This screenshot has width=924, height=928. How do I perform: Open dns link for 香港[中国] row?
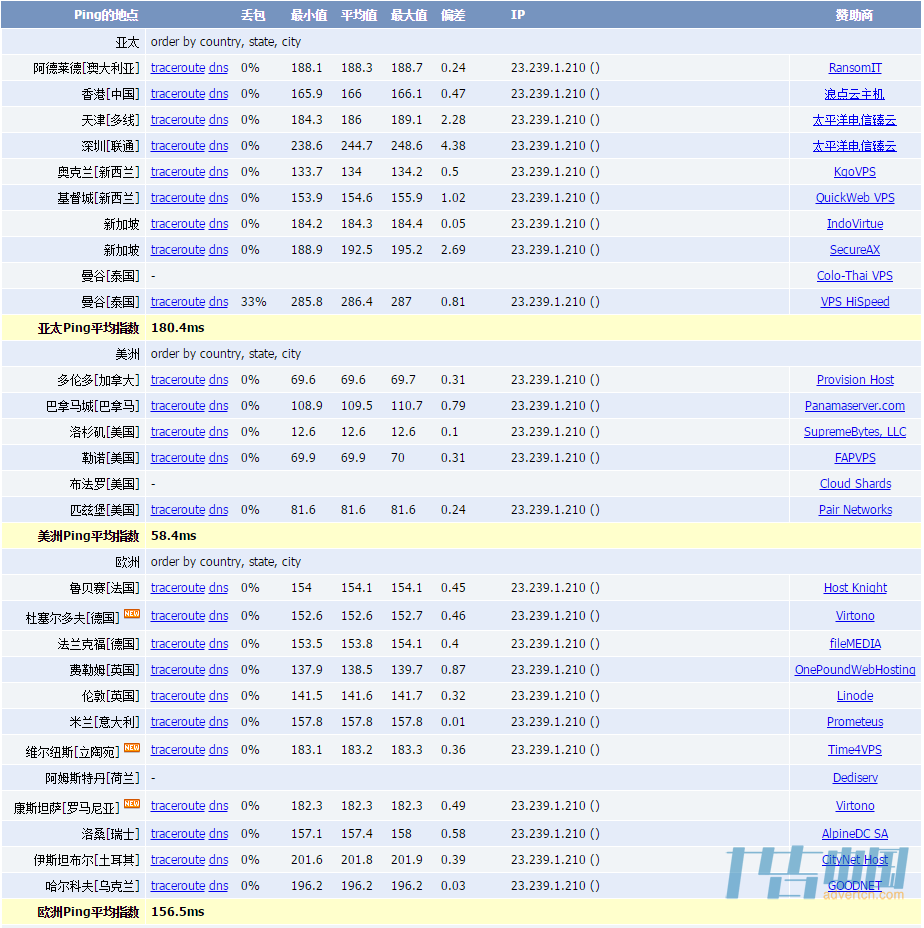click(218, 94)
